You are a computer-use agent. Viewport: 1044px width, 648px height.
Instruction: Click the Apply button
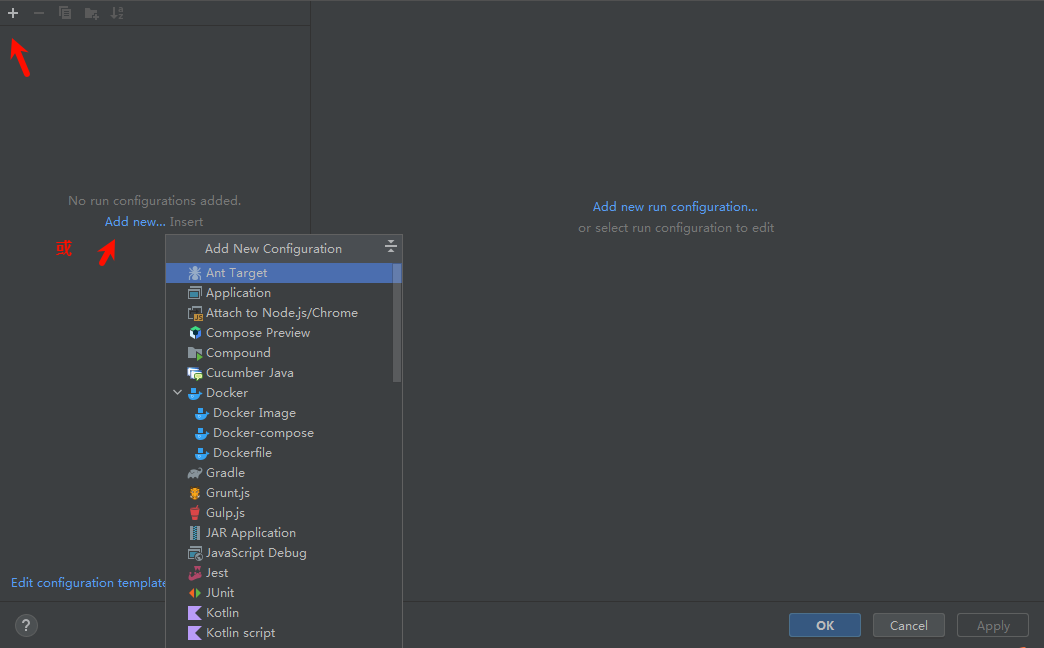pyautogui.click(x=993, y=625)
